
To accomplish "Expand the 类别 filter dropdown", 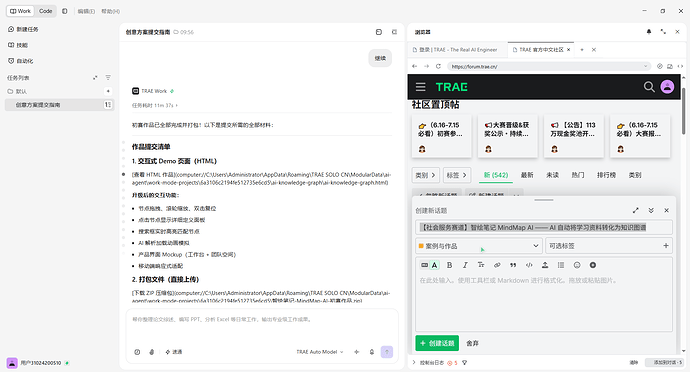I will (x=426, y=175).
